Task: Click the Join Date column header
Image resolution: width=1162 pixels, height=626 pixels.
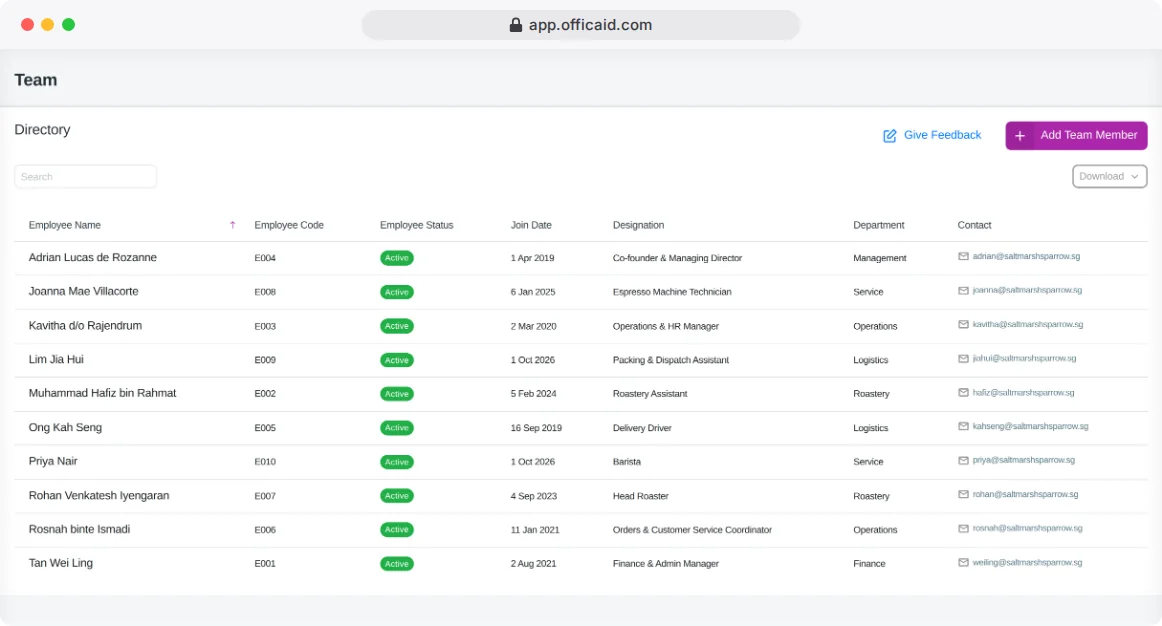Action: pos(531,225)
